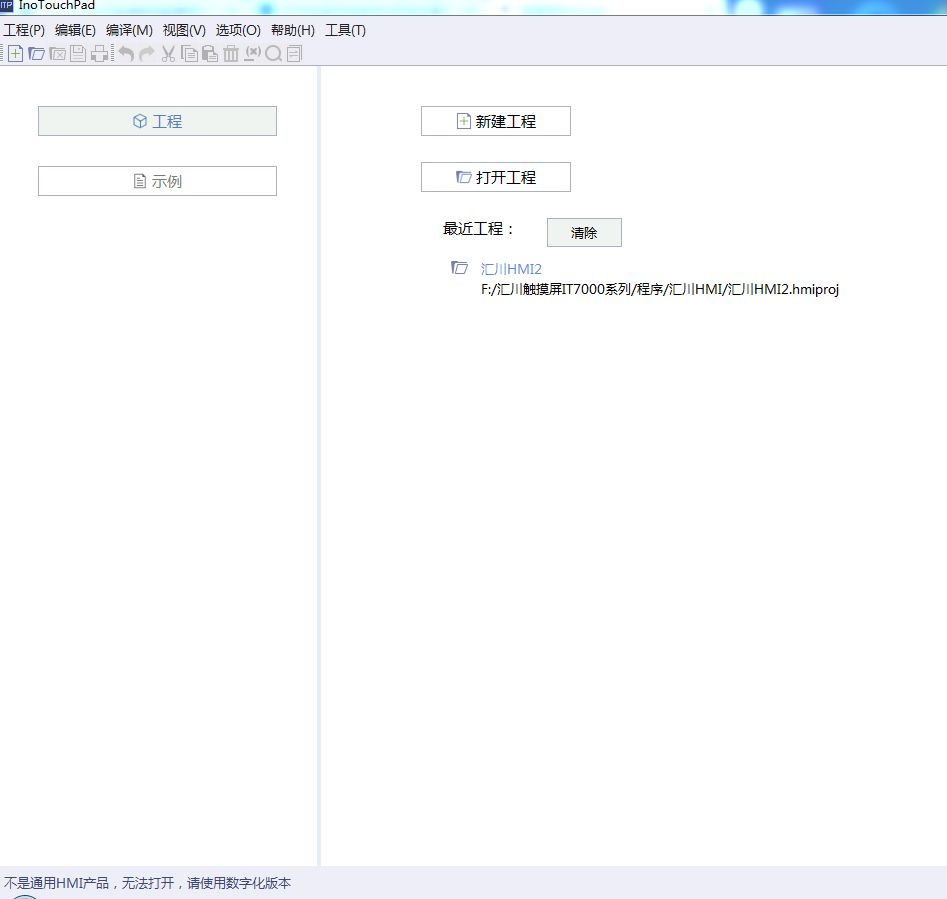
Task: Click the 新建工程 button
Action: (x=495, y=121)
